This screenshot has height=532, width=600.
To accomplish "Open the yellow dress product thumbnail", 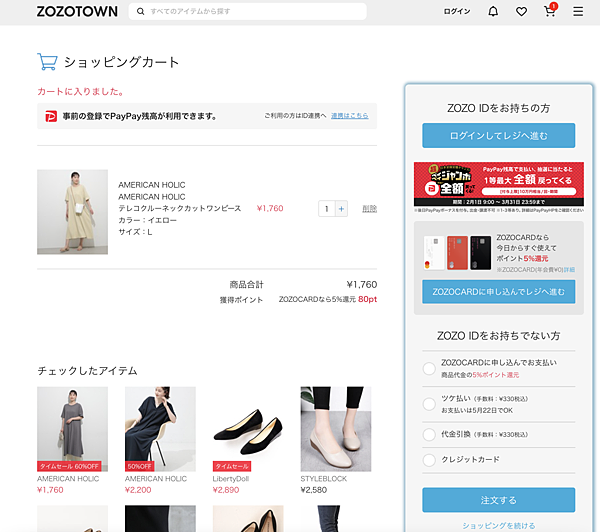I will (x=72, y=212).
